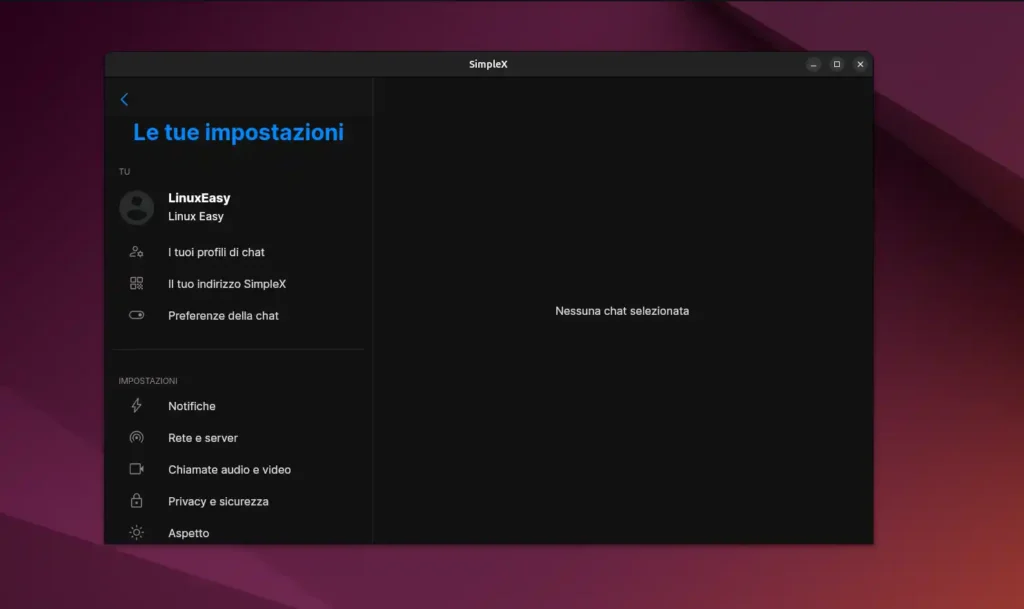Click the sun appearance icon
Screen dimensions: 1024x609
point(136,533)
